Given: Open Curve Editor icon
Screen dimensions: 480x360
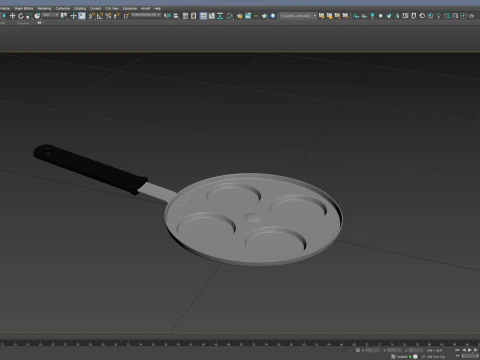Looking at the screenshot, I should [212, 16].
